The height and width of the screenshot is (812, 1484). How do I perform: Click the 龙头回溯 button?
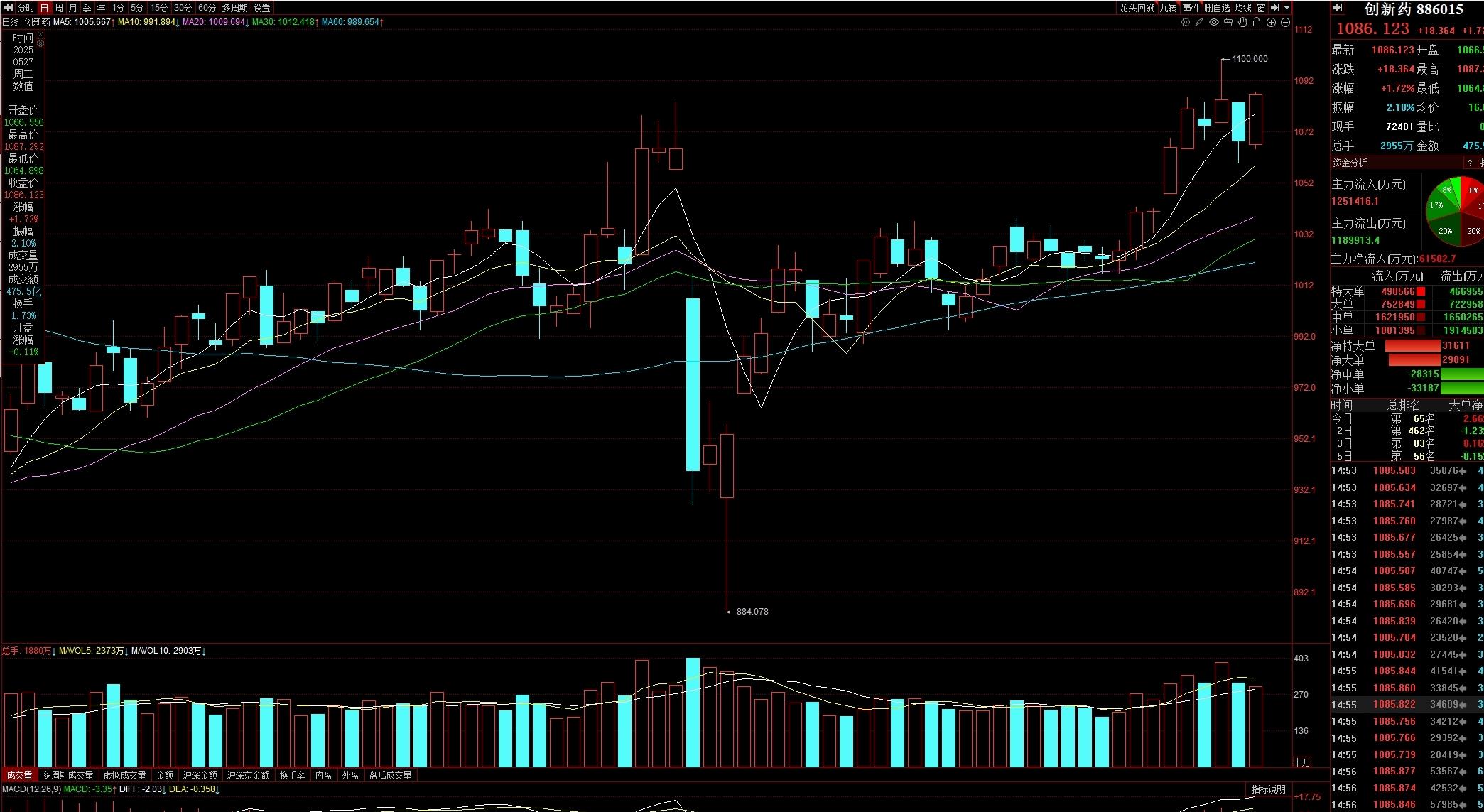[1137, 8]
